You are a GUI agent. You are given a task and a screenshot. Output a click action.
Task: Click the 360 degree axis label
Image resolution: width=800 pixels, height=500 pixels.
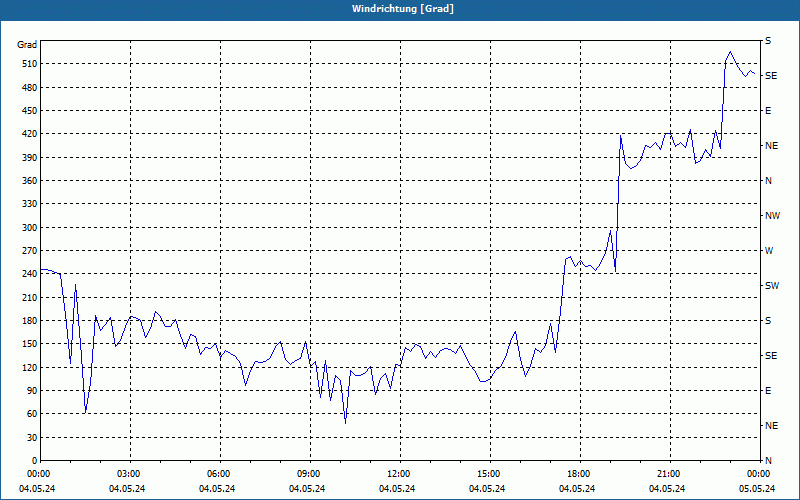pos(29,181)
